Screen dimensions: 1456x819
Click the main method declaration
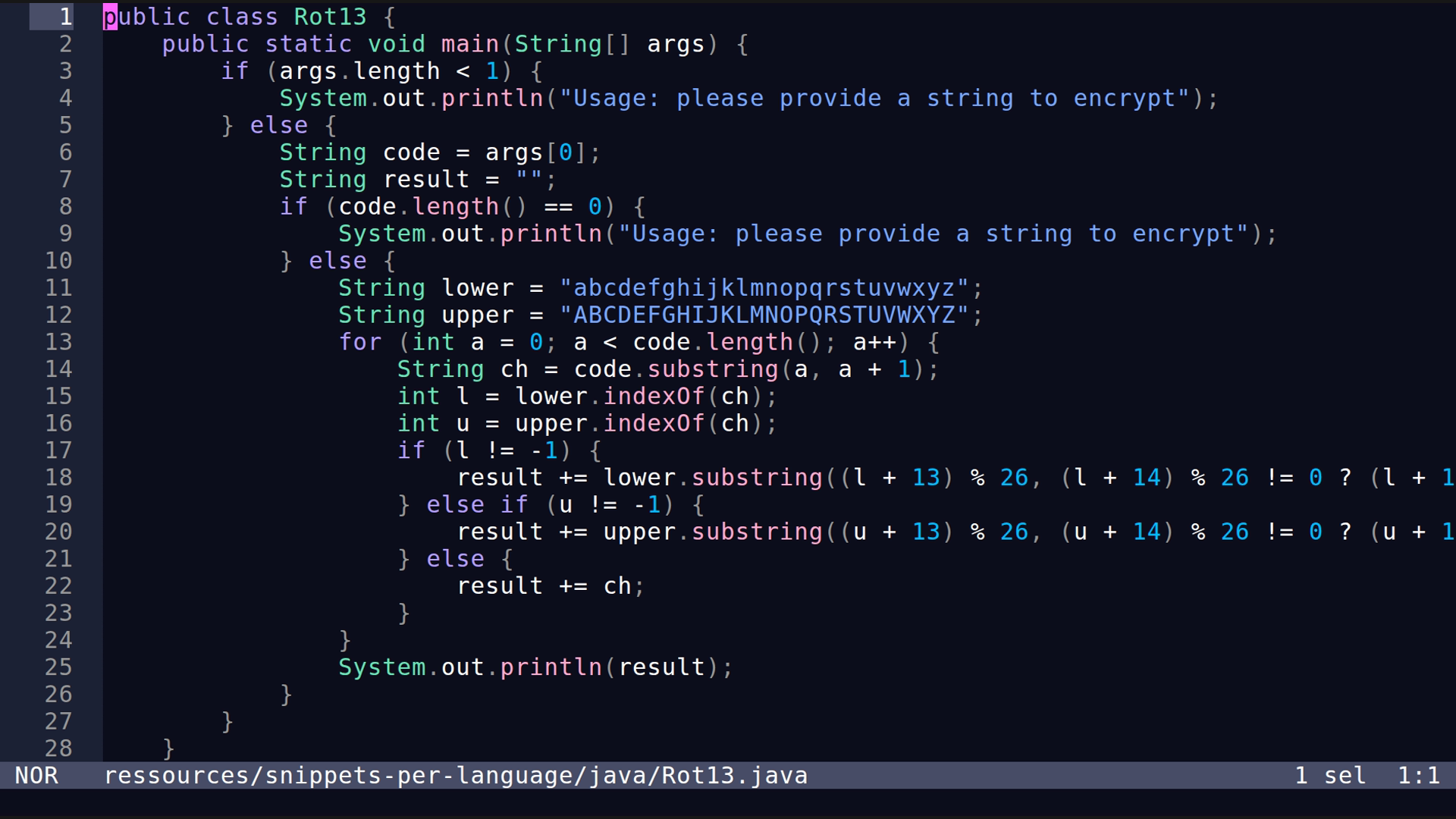coord(467,43)
